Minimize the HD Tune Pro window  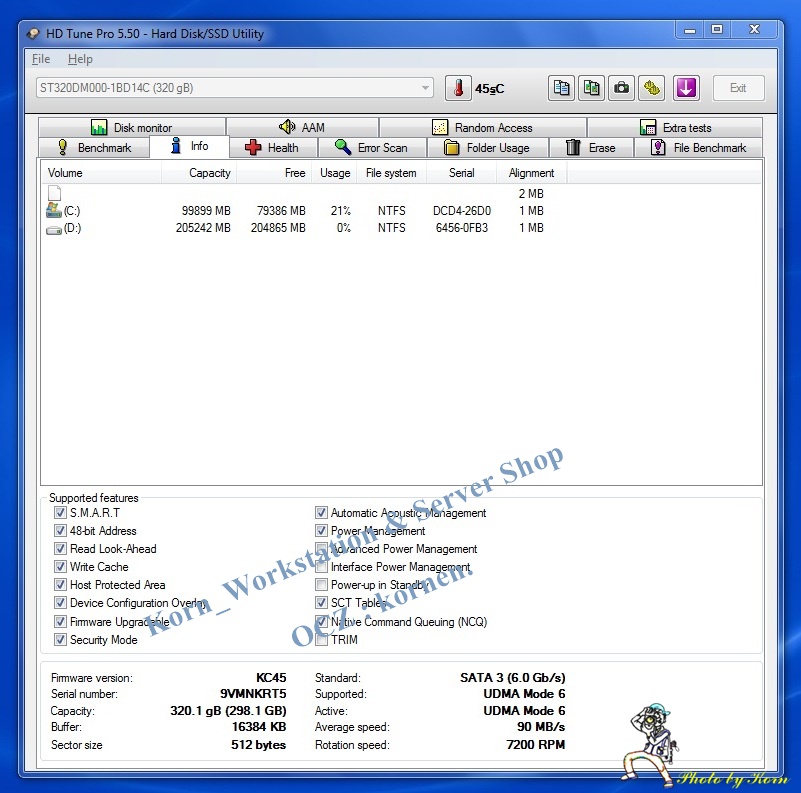click(x=690, y=30)
